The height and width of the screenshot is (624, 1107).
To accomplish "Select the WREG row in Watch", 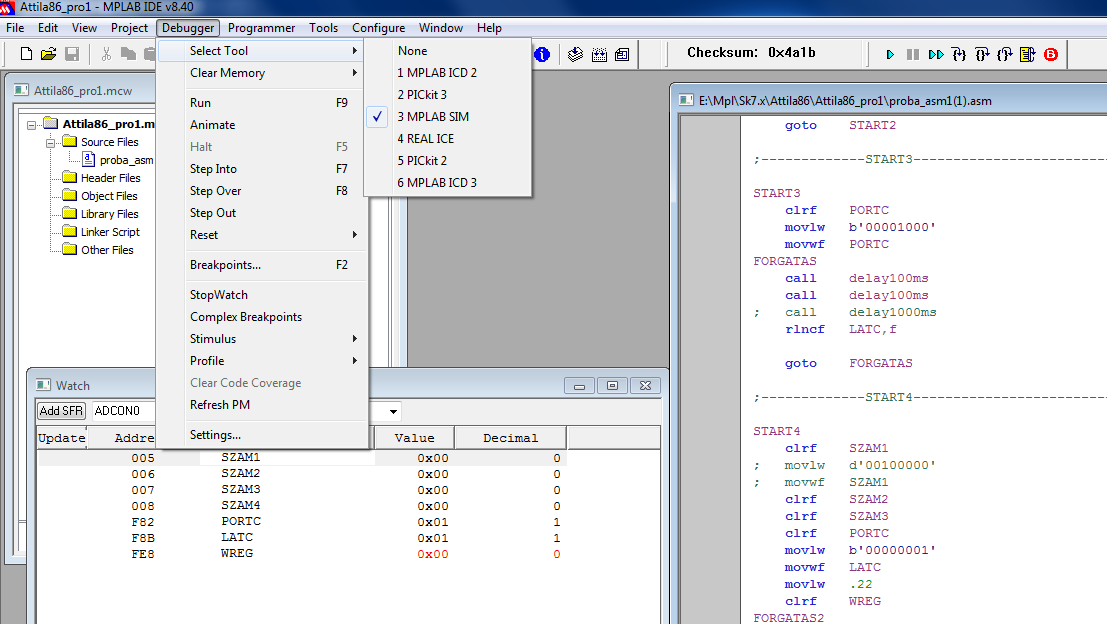I will pos(302,554).
